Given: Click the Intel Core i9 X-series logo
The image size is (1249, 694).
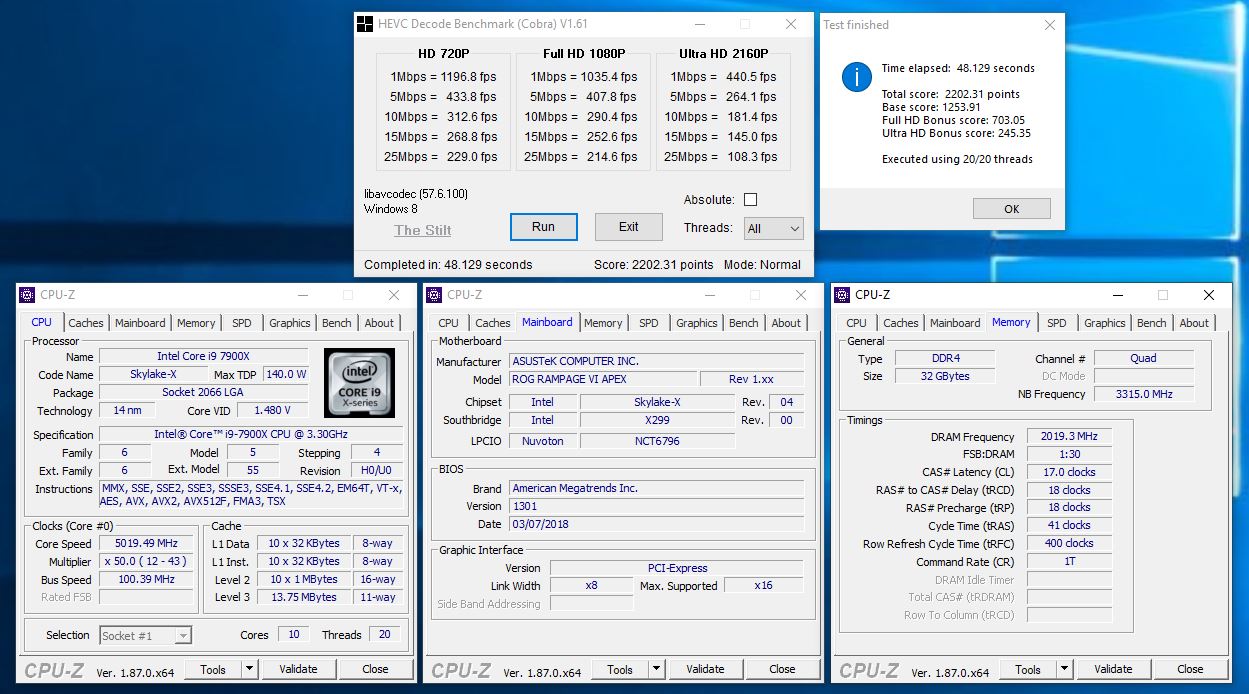Looking at the screenshot, I should 359,382.
